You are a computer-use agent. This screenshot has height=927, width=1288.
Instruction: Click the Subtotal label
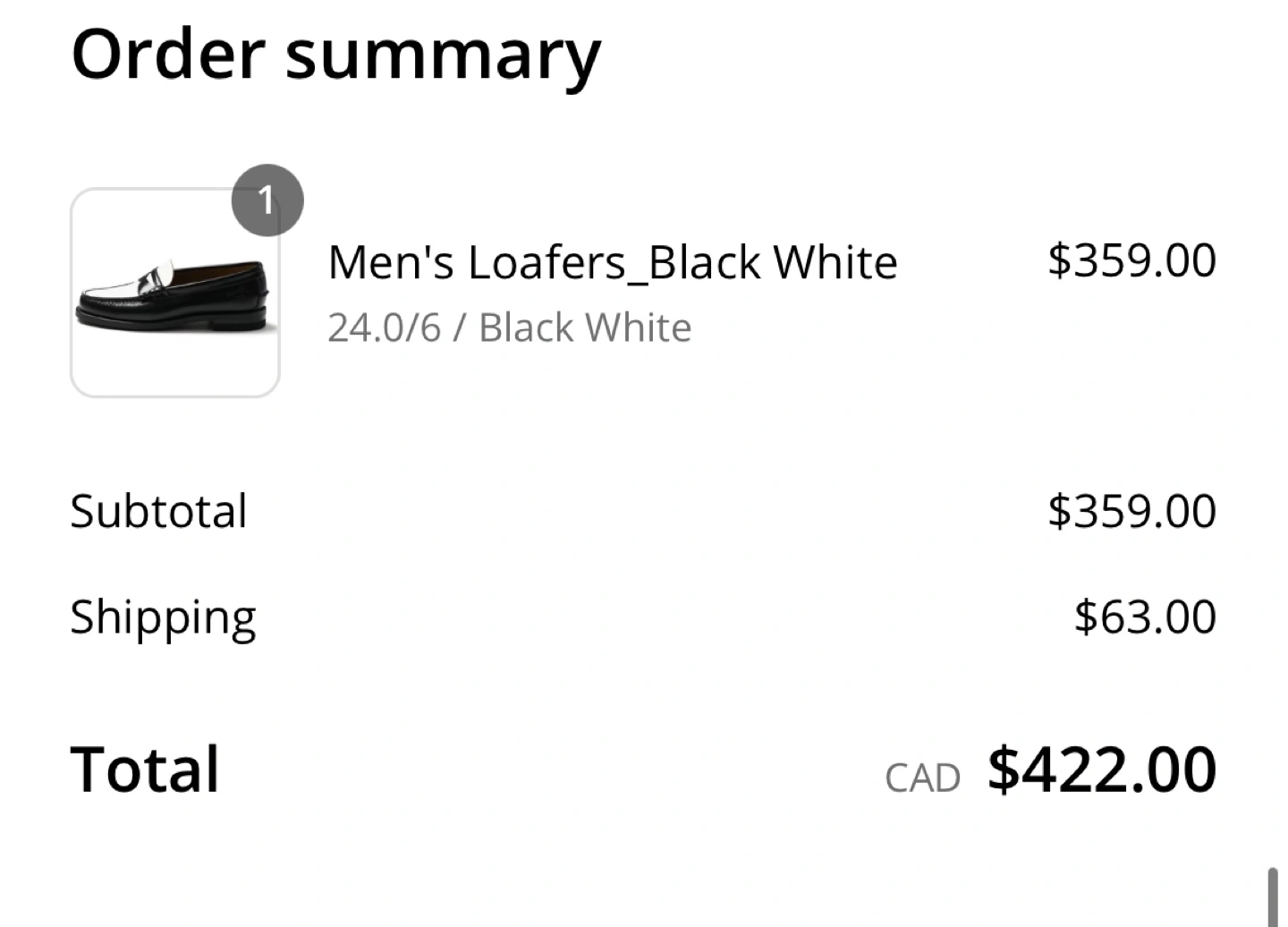[x=158, y=511]
